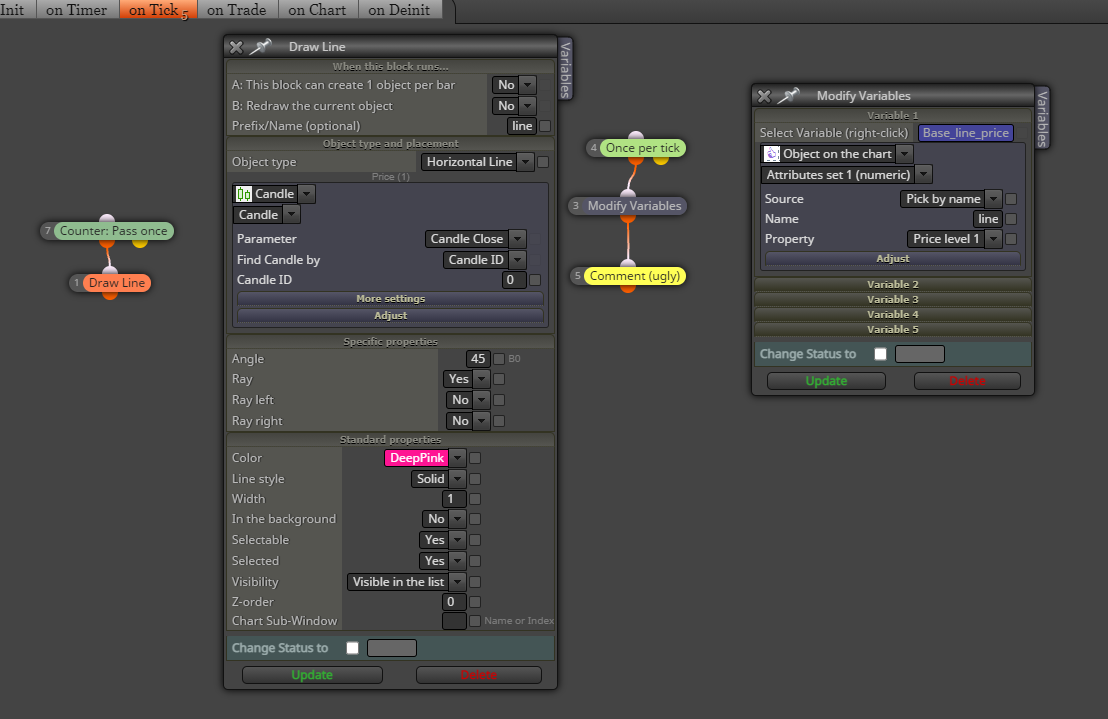The width and height of the screenshot is (1108, 719).
Task: Expand the Variable 2 section
Action: pyautogui.click(x=892, y=285)
